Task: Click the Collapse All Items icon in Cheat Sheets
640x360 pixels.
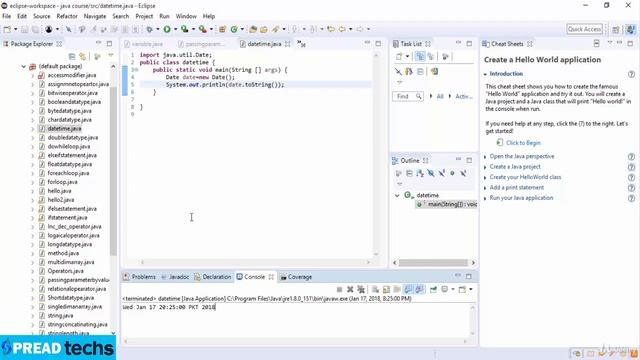Action: click(596, 43)
